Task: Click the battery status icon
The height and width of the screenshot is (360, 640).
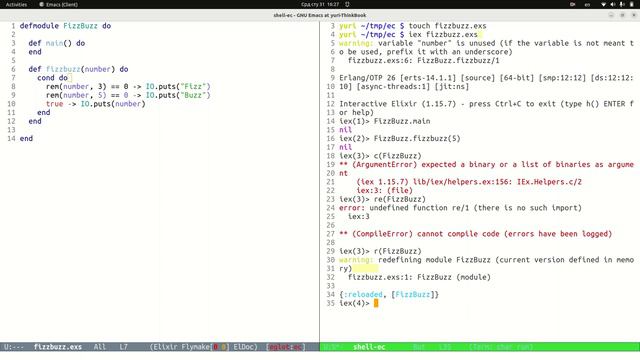Action: click(632, 4)
